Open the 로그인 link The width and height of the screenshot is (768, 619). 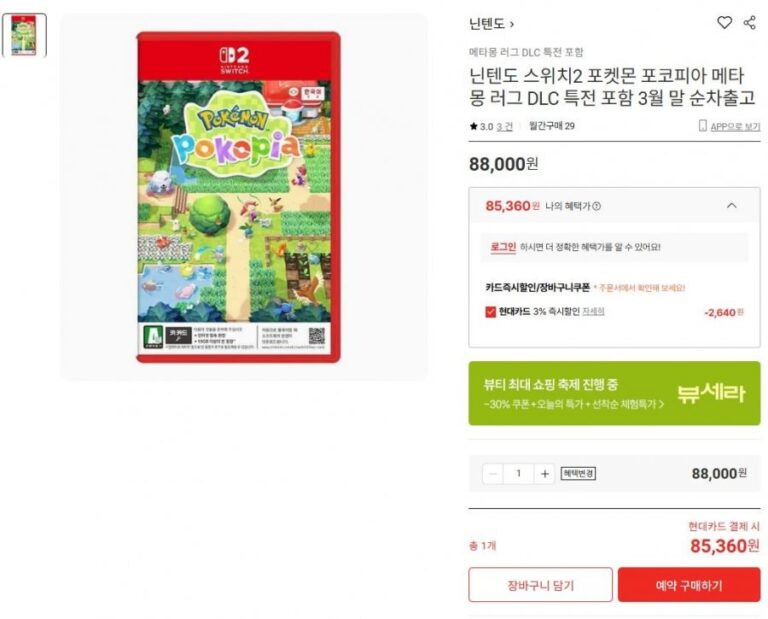[503, 247]
